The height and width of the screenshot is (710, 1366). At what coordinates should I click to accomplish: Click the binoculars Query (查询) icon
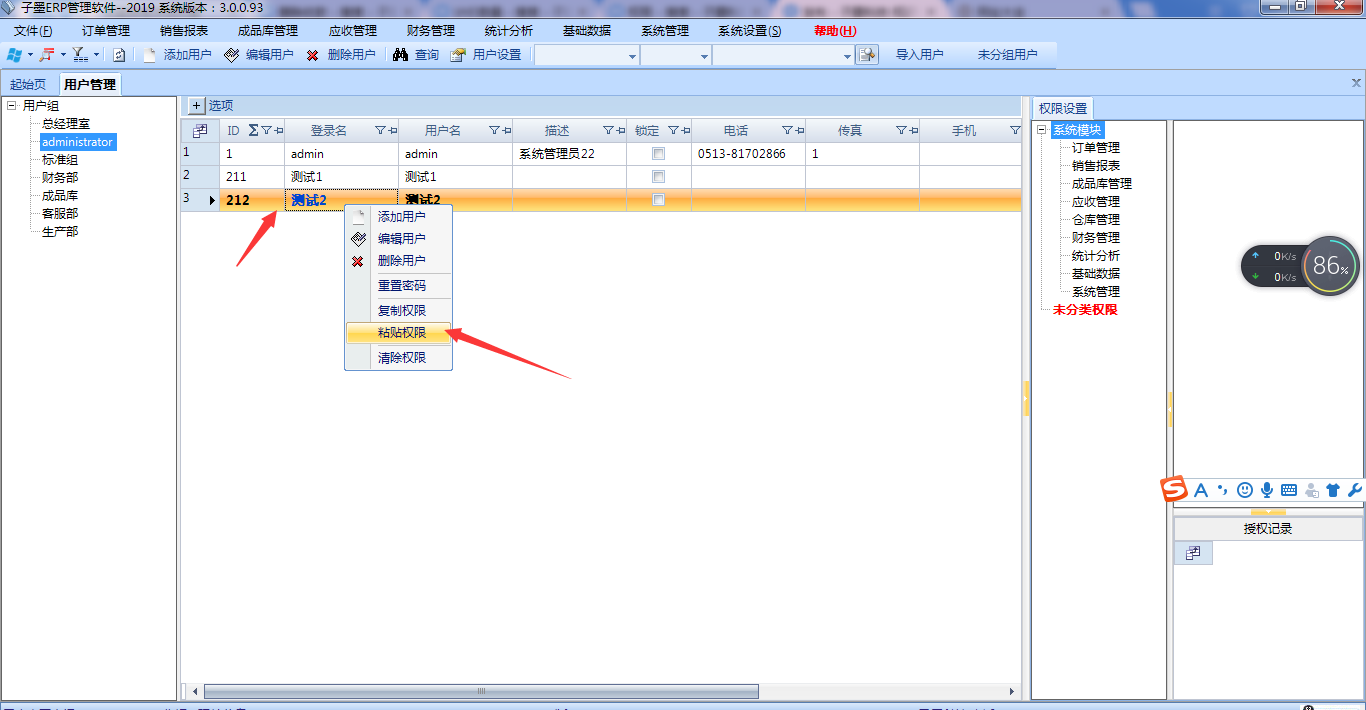[400, 55]
